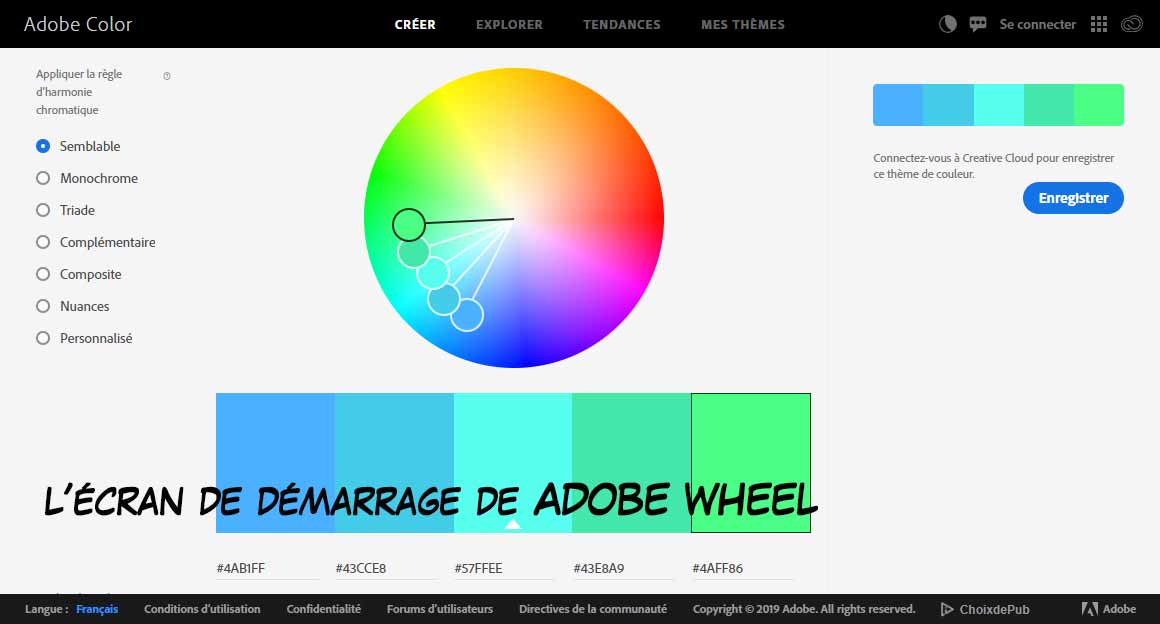Click the harmony rule help icon
This screenshot has width=1160, height=624.
click(x=166, y=76)
